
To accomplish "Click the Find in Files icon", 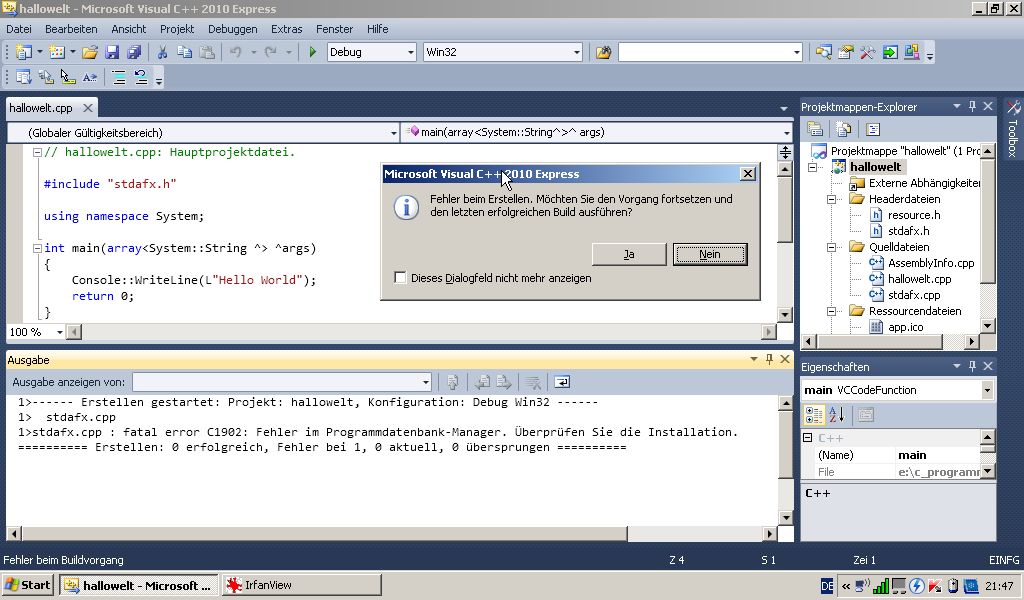I will tap(603, 52).
